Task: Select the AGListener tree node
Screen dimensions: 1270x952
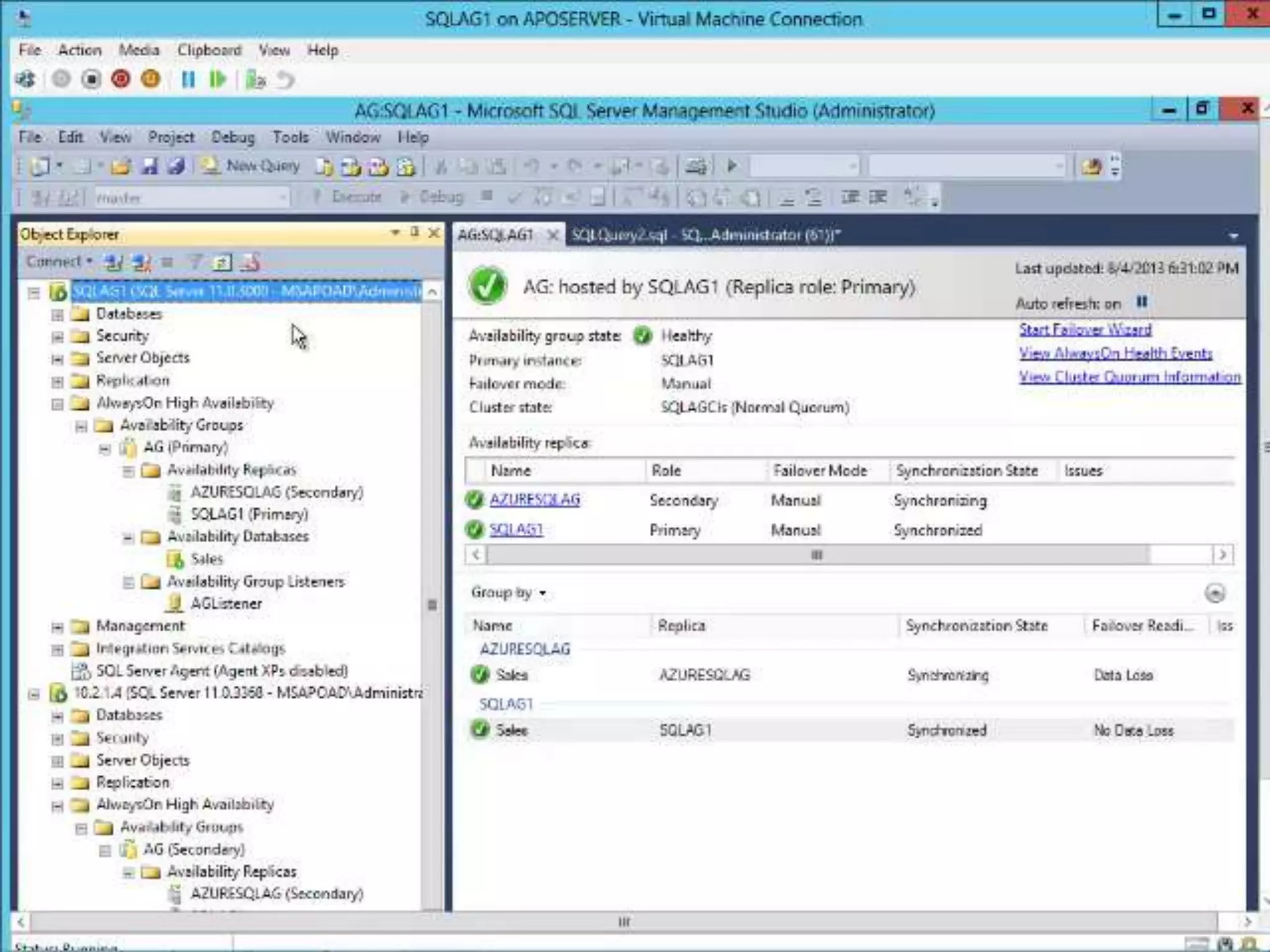Action: (226, 603)
